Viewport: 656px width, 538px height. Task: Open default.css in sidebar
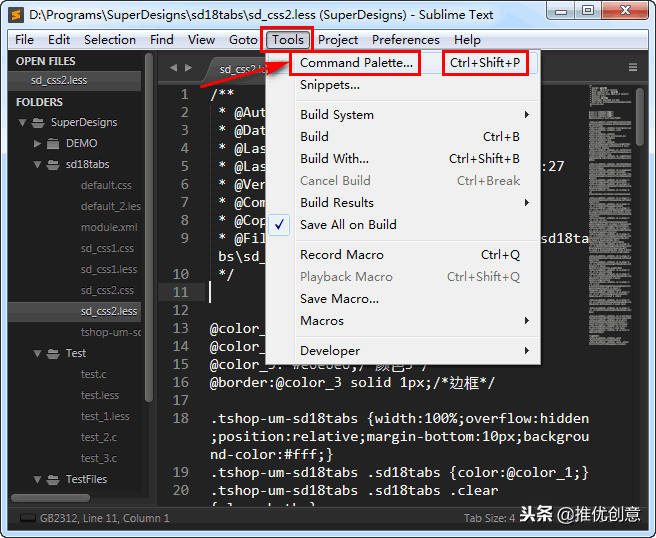[106, 185]
